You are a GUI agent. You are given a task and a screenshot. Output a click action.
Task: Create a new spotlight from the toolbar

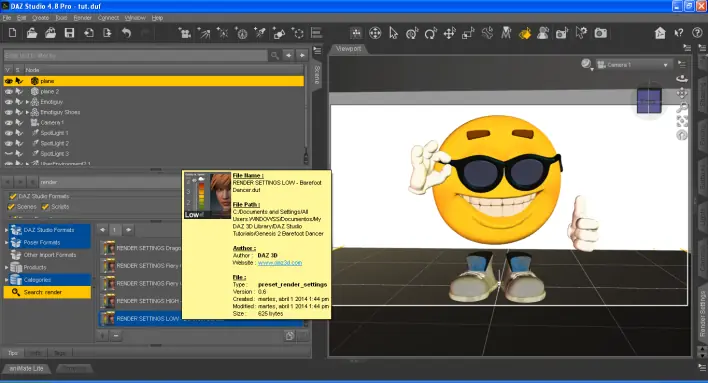(x=260, y=33)
